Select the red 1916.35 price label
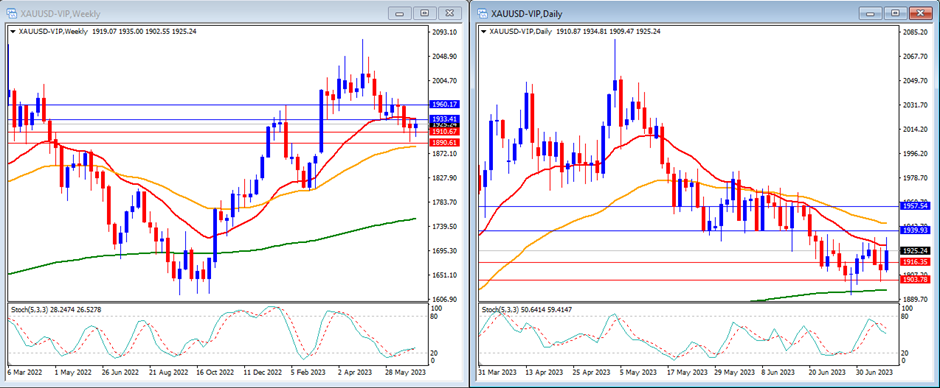 coord(914,262)
